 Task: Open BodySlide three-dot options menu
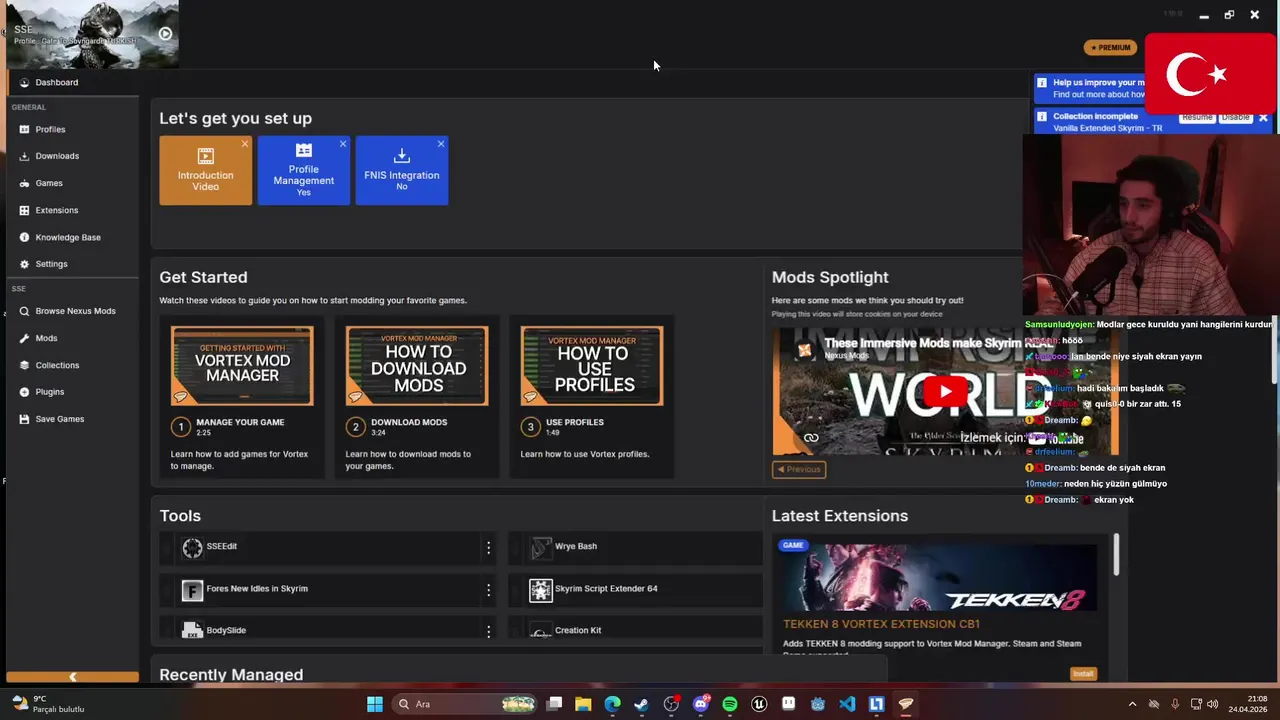point(488,631)
